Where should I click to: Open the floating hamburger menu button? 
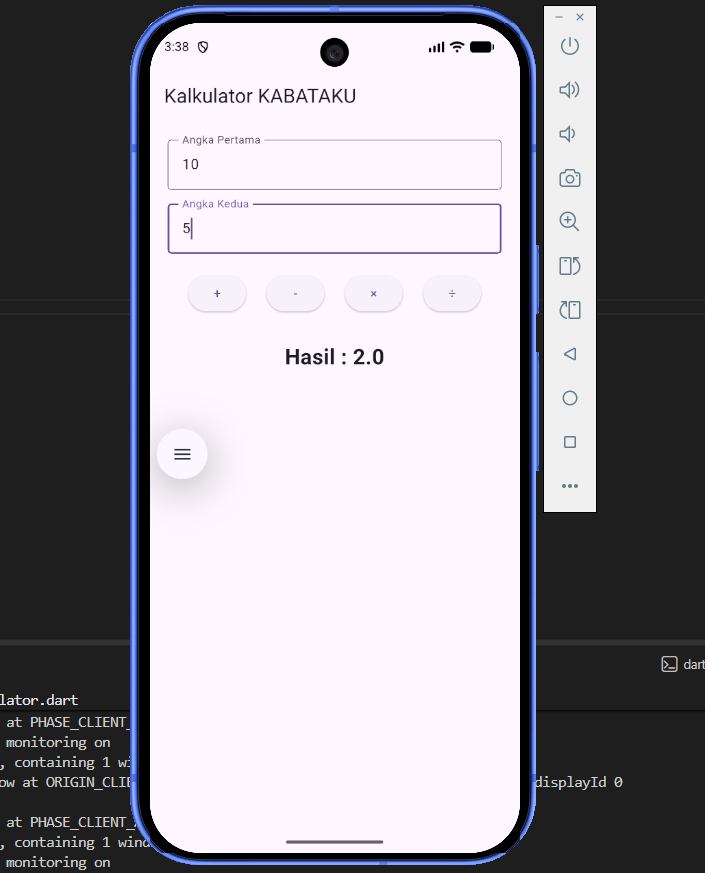[182, 454]
